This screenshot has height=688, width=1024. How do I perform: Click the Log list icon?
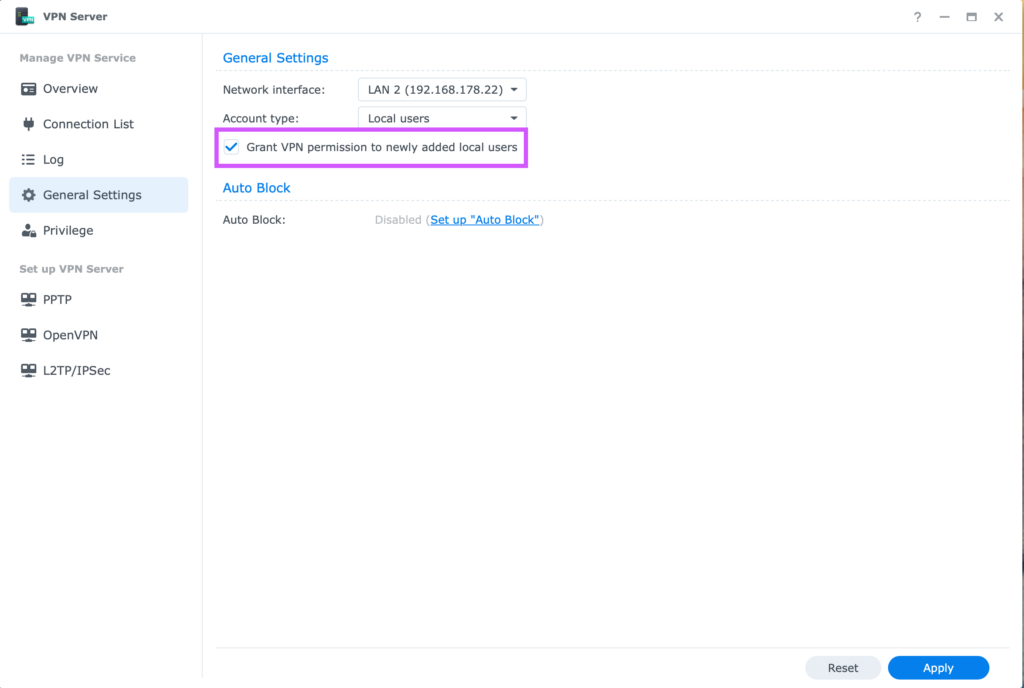pos(29,159)
